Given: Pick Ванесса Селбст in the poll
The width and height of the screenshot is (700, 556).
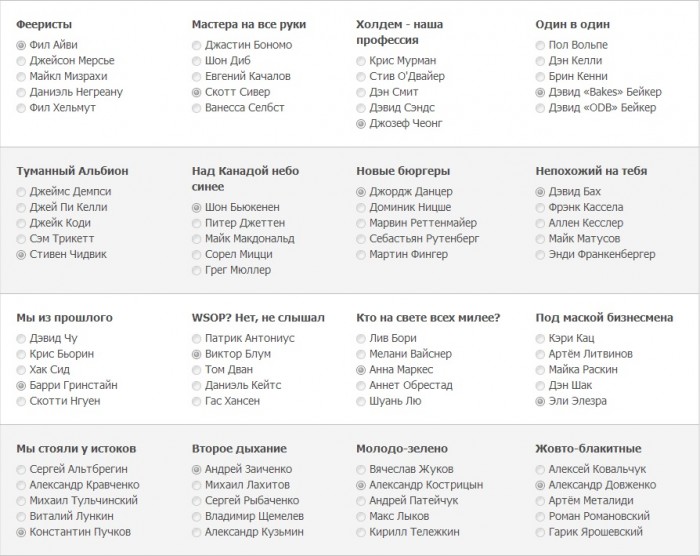Looking at the screenshot, I should (x=197, y=107).
